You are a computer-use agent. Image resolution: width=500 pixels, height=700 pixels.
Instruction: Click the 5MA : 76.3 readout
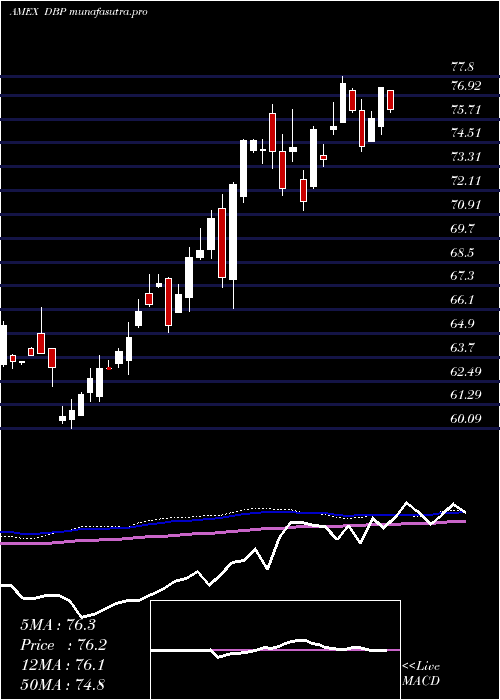click(58, 625)
